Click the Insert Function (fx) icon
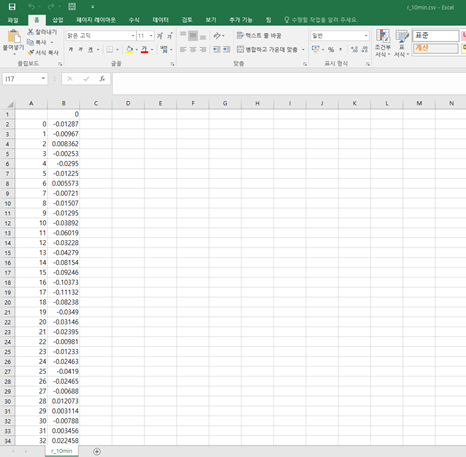The image size is (466, 457). coord(102,79)
